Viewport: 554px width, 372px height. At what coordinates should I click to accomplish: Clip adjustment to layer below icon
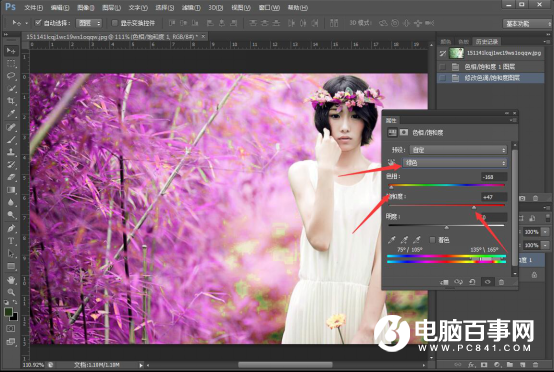pos(444,282)
